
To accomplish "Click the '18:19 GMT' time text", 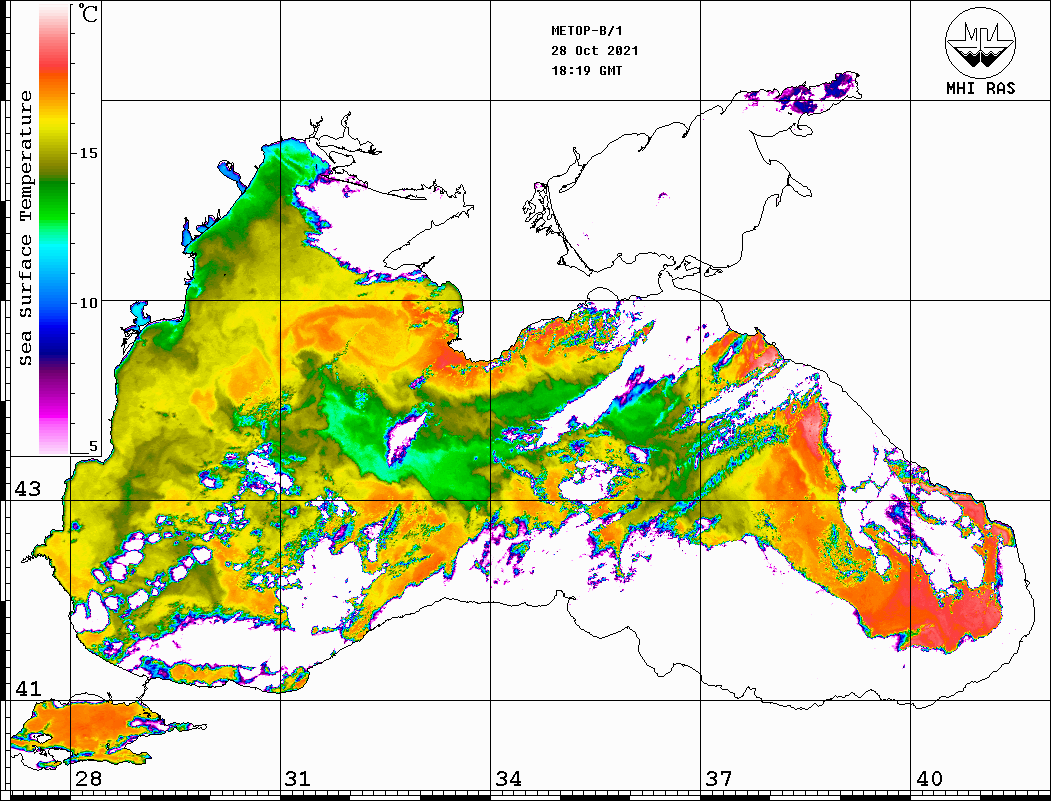I will (x=586, y=70).
